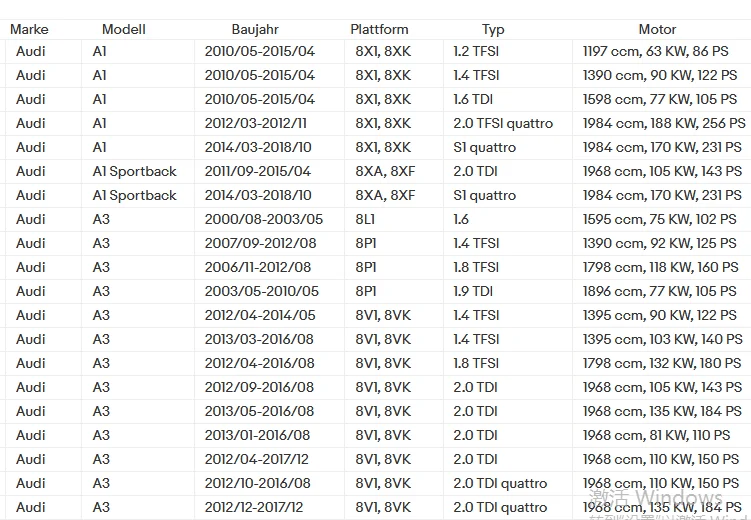
Task: Select the 2000/08-2003/05 Baujahr cell
Action: tap(269, 219)
